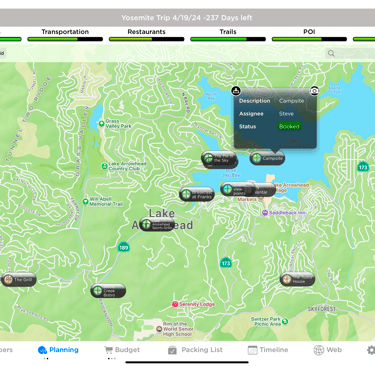The width and height of the screenshot is (375, 366).
Task: Tap the share icon on the Campsite popup
Action: tap(236, 90)
